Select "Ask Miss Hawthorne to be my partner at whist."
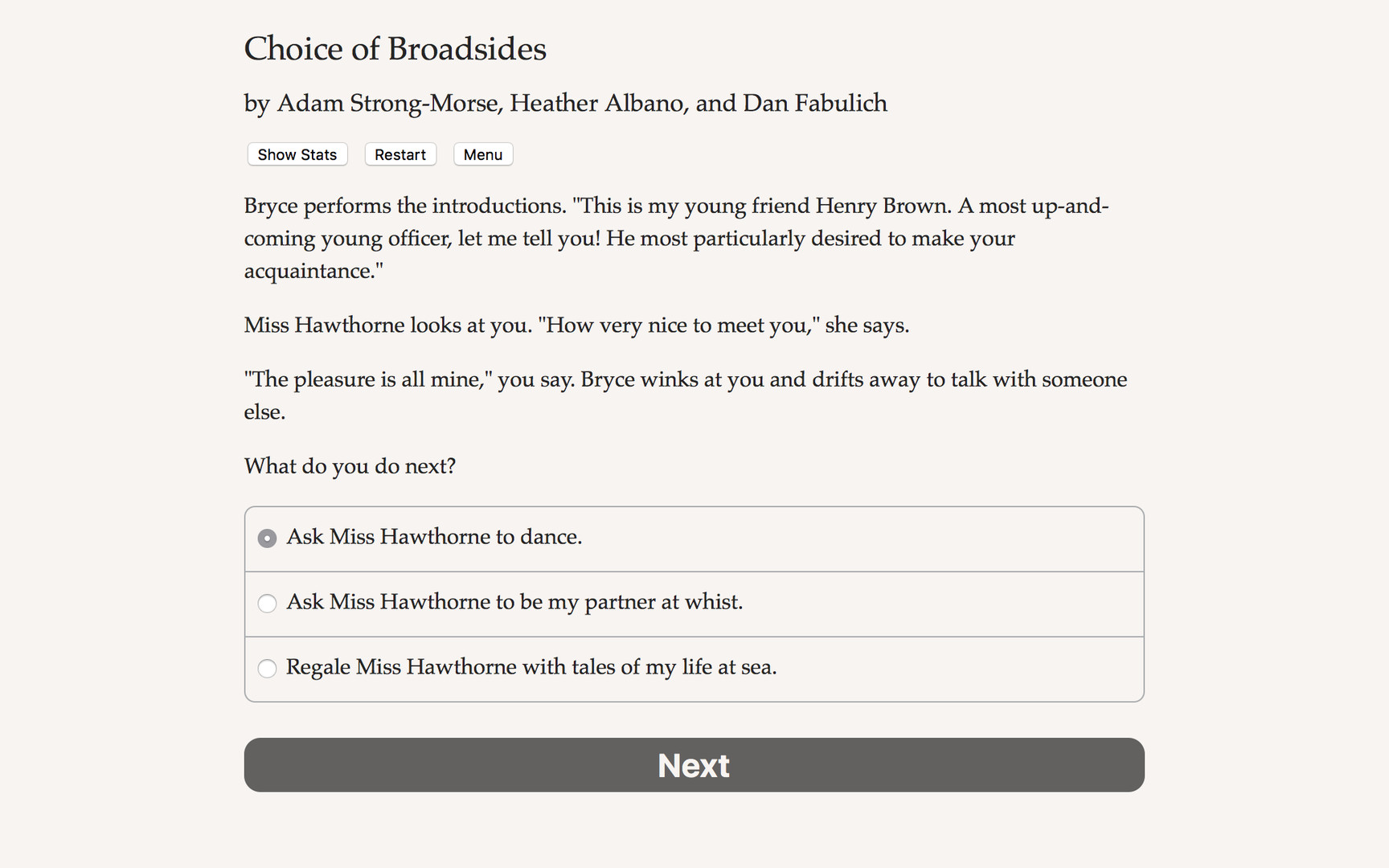This screenshot has width=1389, height=868. pos(515,603)
